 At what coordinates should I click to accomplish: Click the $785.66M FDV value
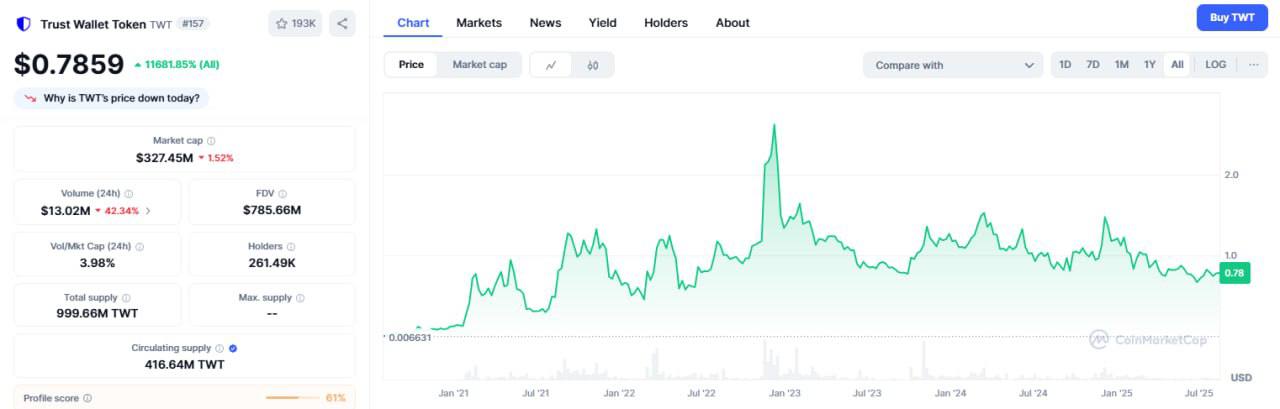(x=271, y=210)
